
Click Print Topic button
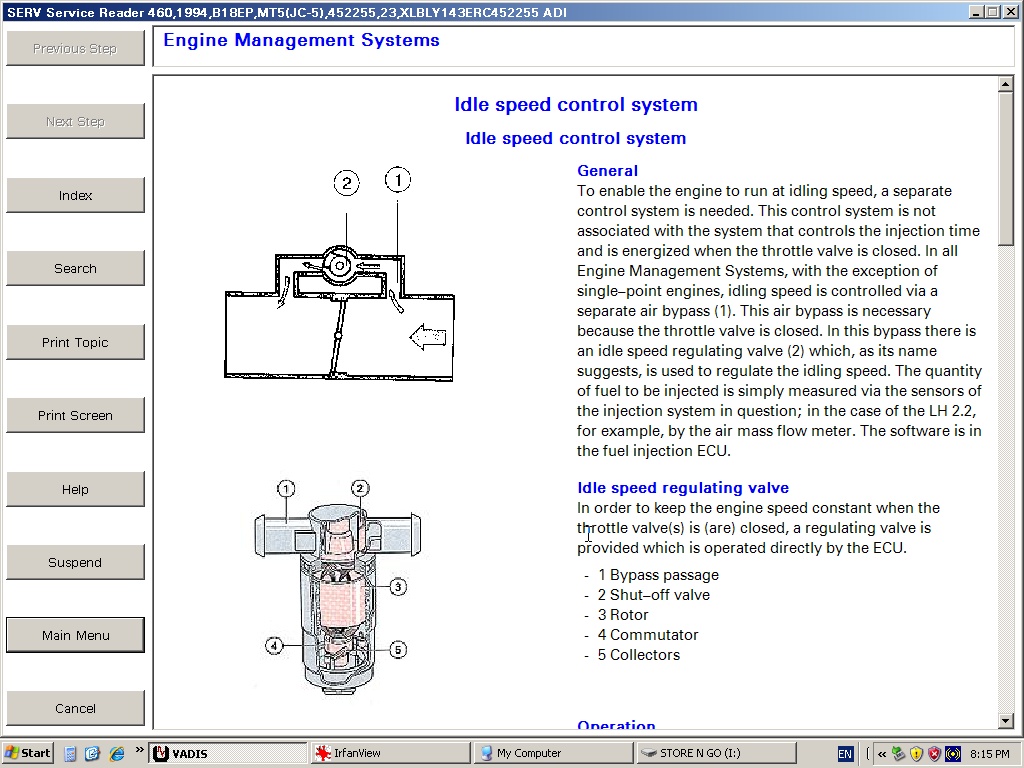coord(75,342)
